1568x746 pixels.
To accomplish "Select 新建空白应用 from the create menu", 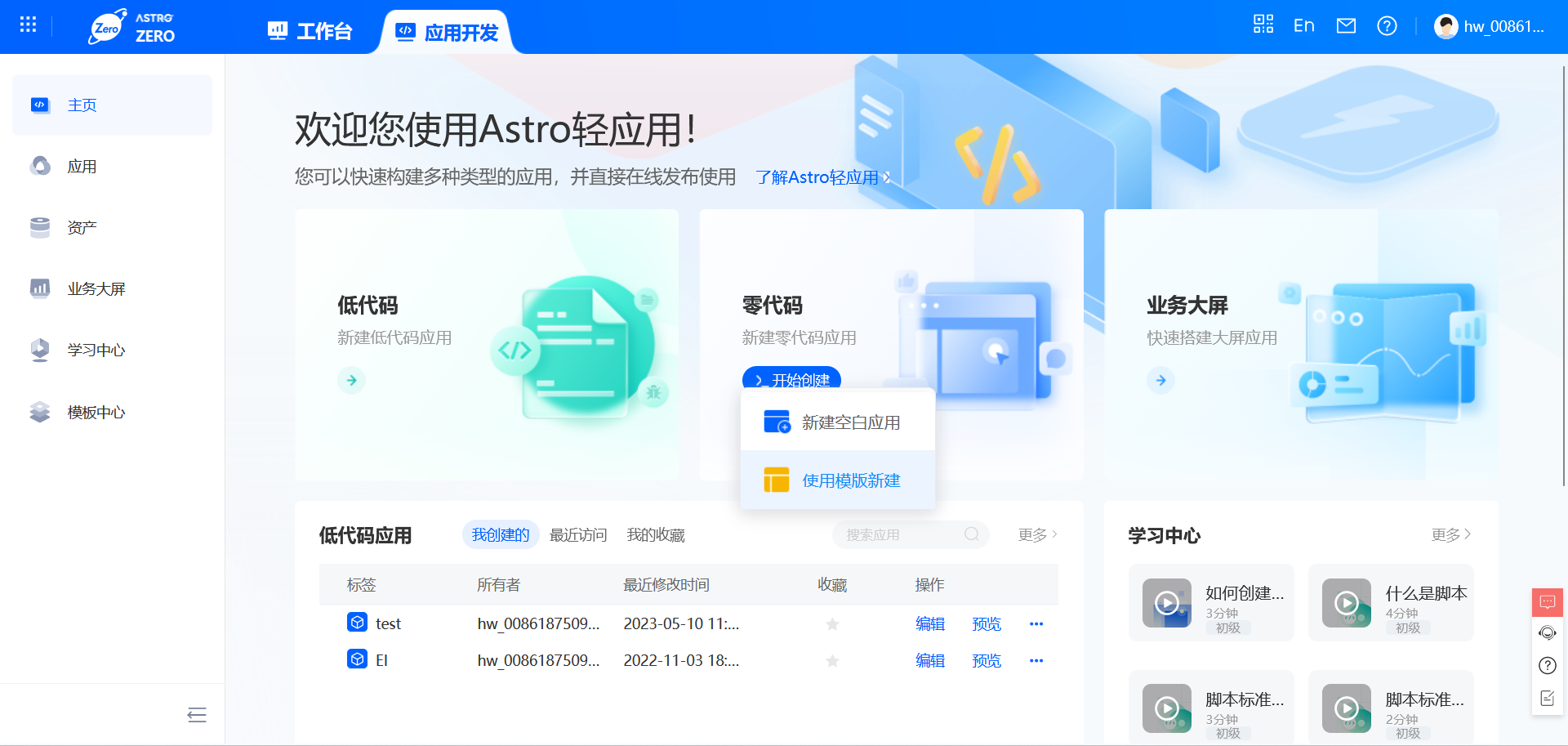I will pos(850,422).
